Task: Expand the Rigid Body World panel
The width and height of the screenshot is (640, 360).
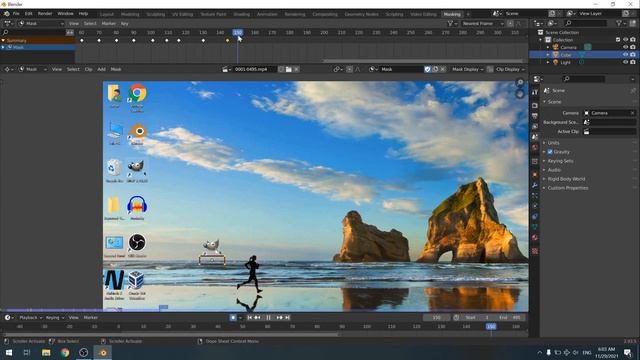Action: [566, 179]
